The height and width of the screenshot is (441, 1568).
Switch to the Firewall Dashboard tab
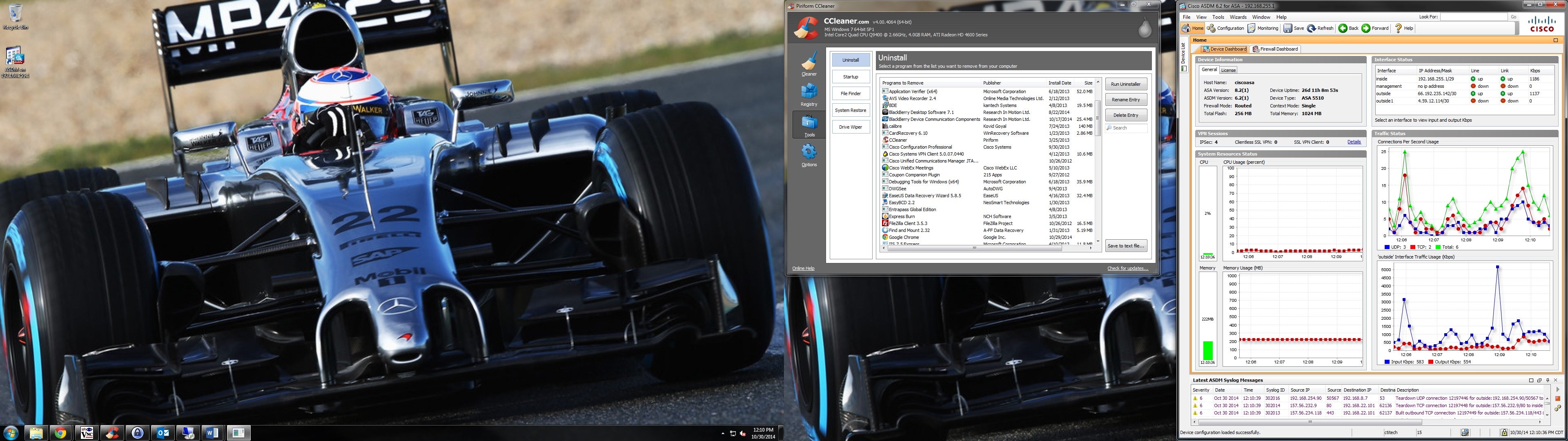(1274, 49)
